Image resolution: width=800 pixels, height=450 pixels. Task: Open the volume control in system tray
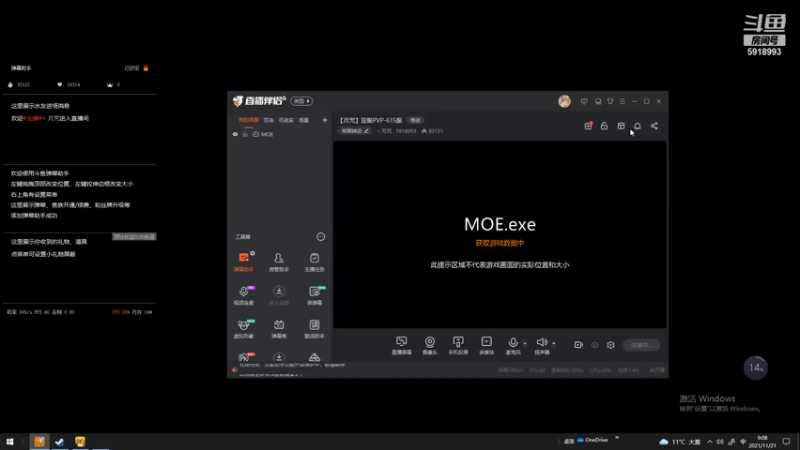coord(720,442)
